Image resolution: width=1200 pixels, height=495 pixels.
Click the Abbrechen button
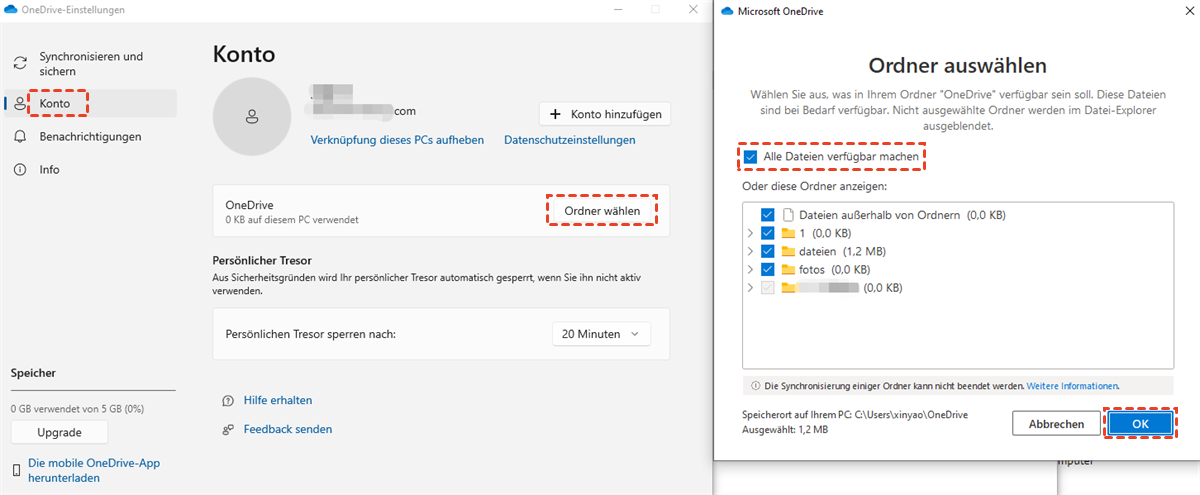pyautogui.click(x=1055, y=424)
